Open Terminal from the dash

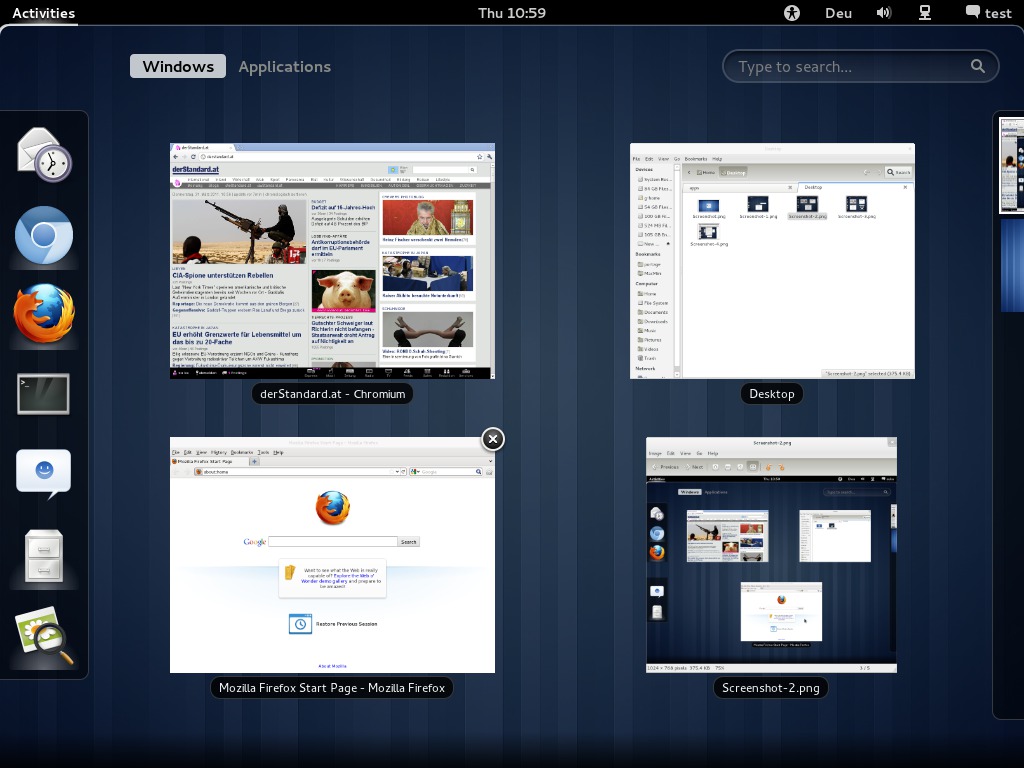[x=44, y=394]
